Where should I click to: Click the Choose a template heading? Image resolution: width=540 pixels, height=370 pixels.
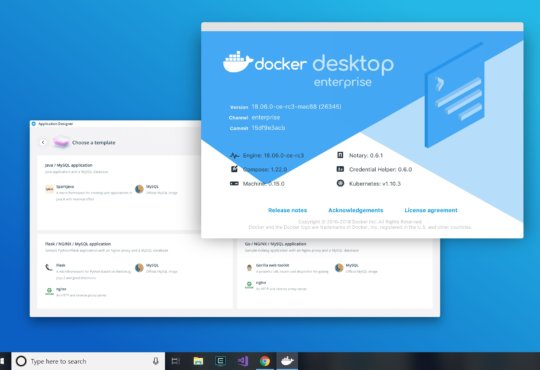tap(94, 143)
